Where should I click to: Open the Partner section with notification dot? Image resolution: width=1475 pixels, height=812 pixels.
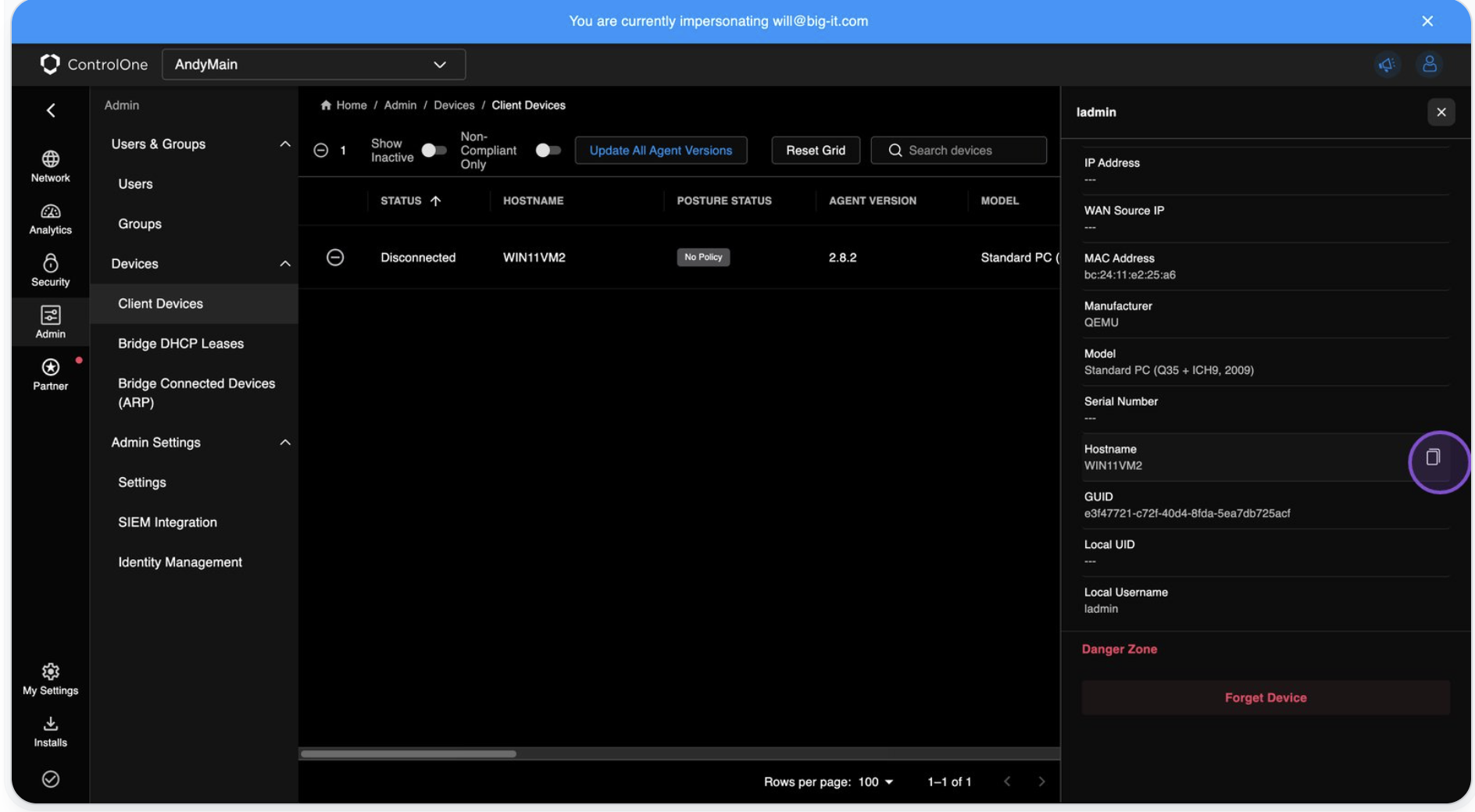tap(50, 373)
